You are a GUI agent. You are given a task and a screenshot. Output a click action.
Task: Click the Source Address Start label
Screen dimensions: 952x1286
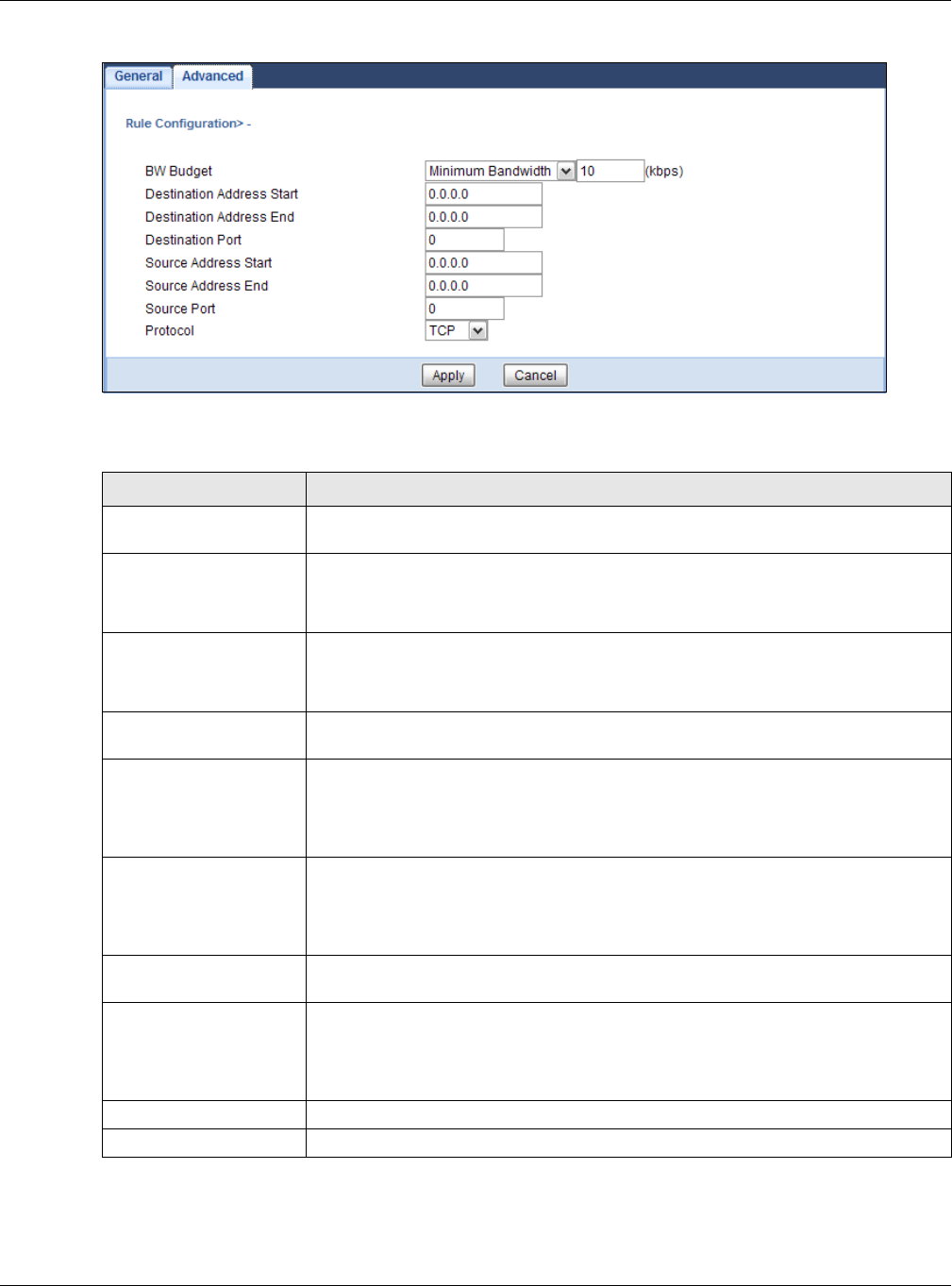point(209,263)
